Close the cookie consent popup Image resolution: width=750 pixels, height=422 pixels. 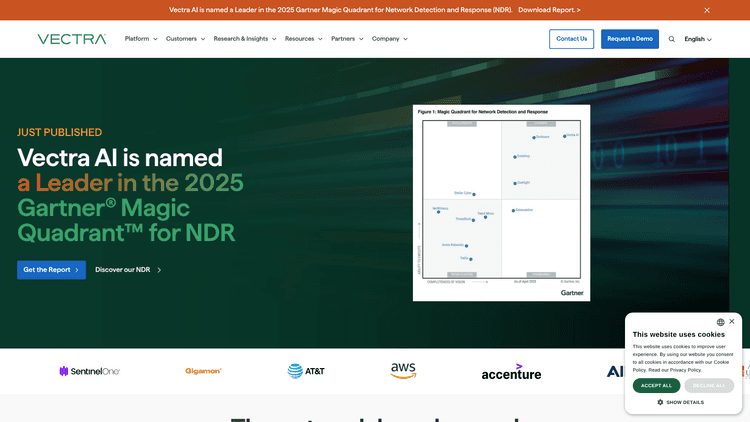tap(732, 322)
